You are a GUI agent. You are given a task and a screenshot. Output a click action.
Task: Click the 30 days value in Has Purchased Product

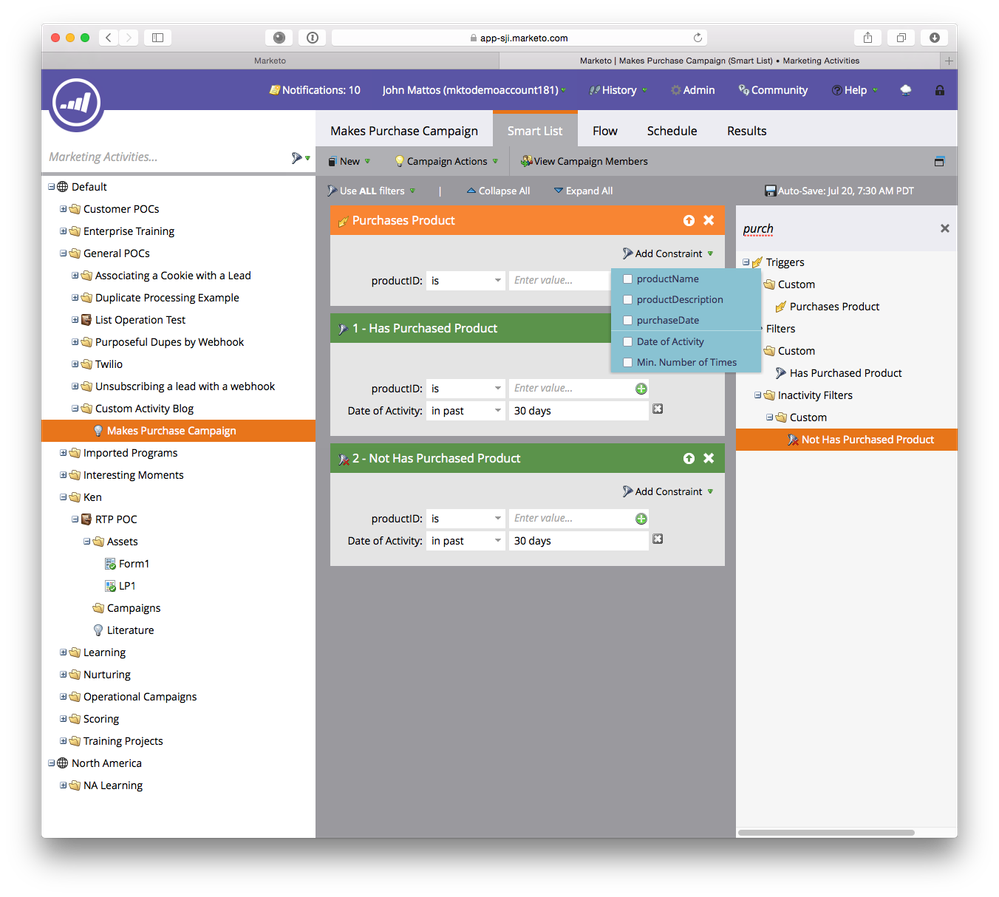tap(579, 411)
